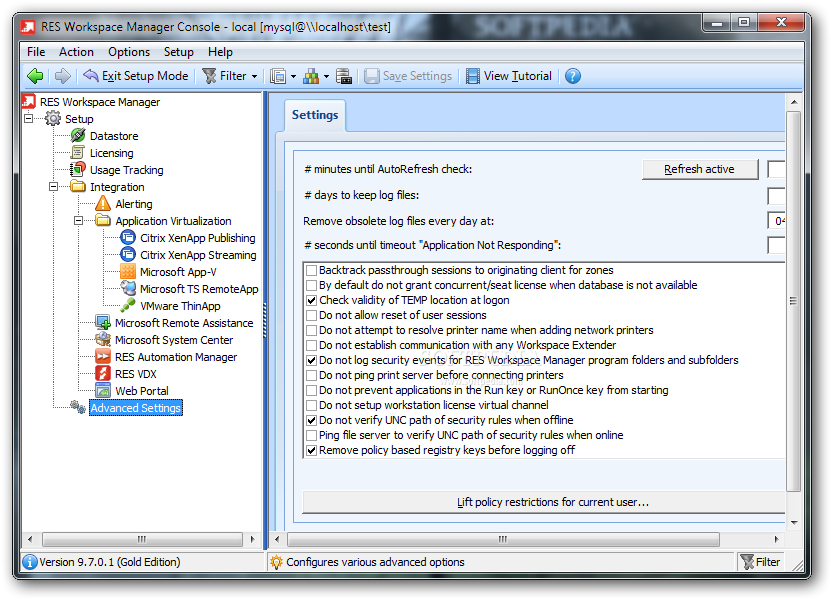This screenshot has height=600, width=832.
Task: Click the Exit Setup Mode button
Action: pyautogui.click(x=136, y=76)
